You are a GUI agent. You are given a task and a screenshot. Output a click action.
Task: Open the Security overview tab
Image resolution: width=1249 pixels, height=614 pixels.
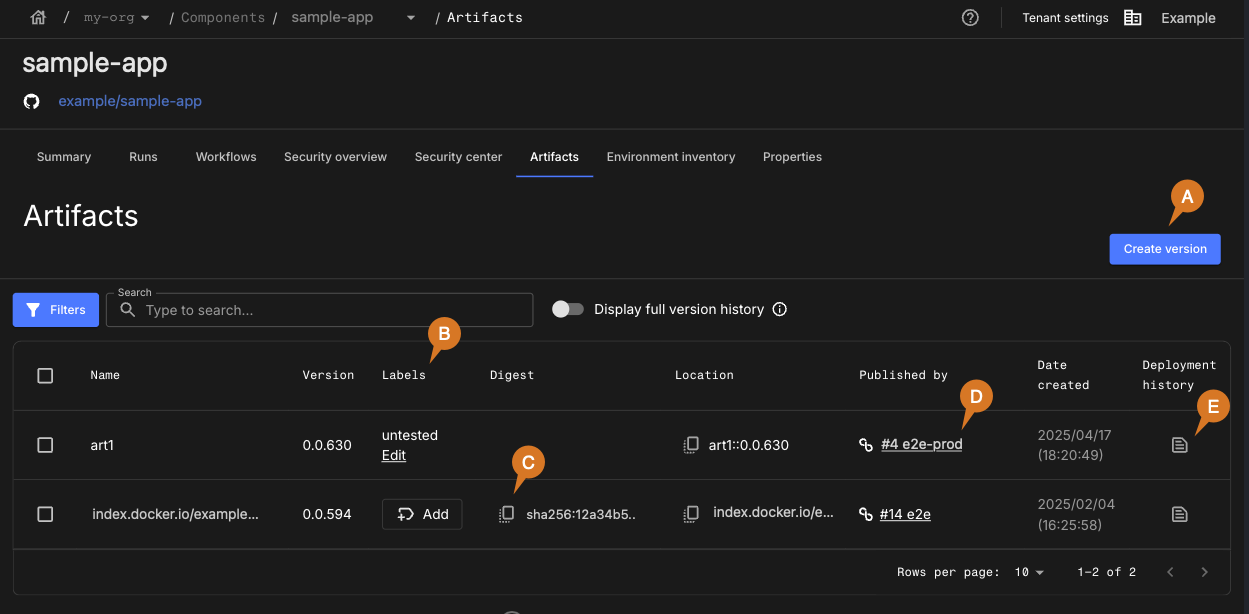pos(335,157)
